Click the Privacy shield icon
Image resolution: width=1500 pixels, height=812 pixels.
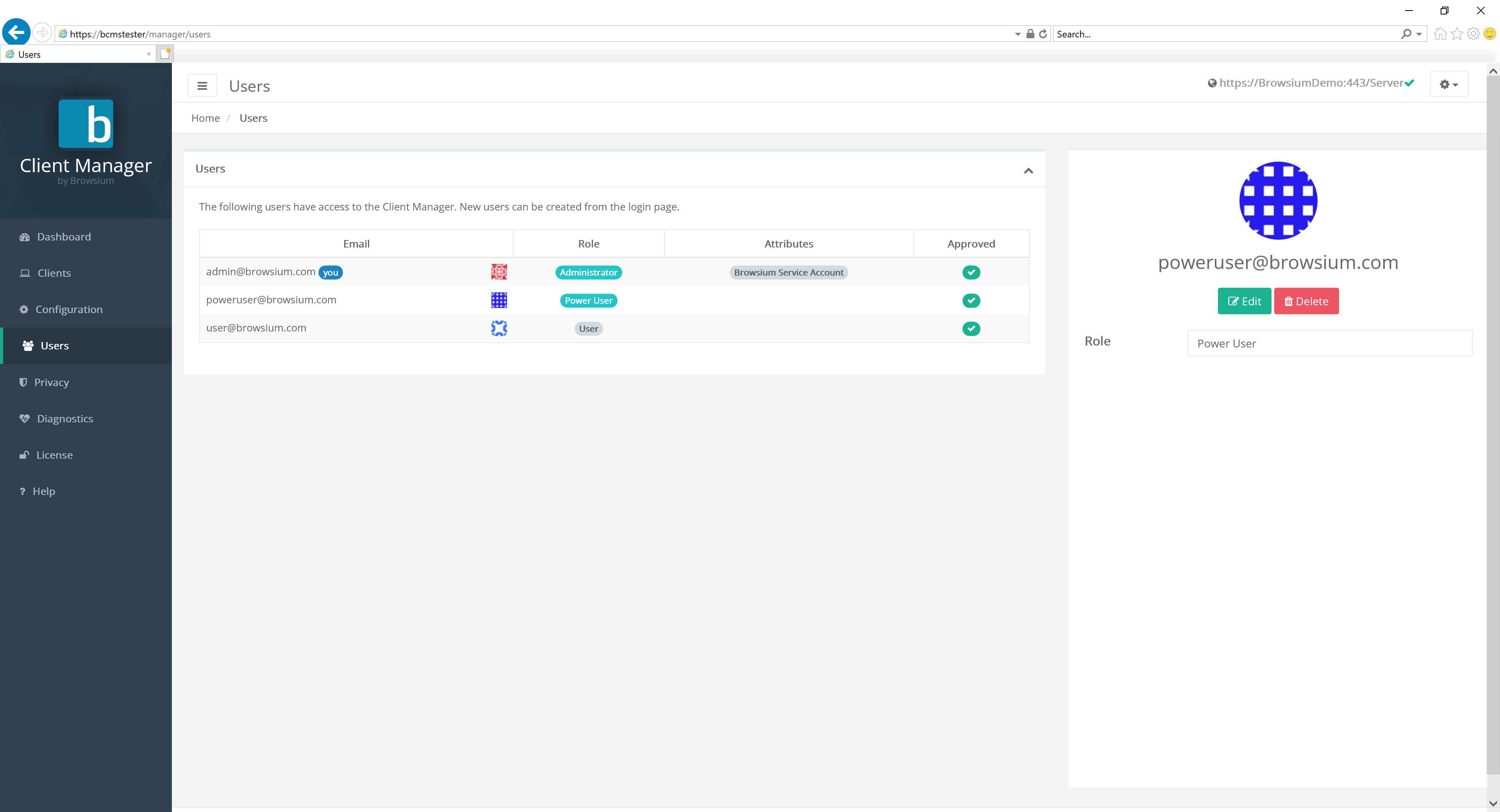[23, 382]
